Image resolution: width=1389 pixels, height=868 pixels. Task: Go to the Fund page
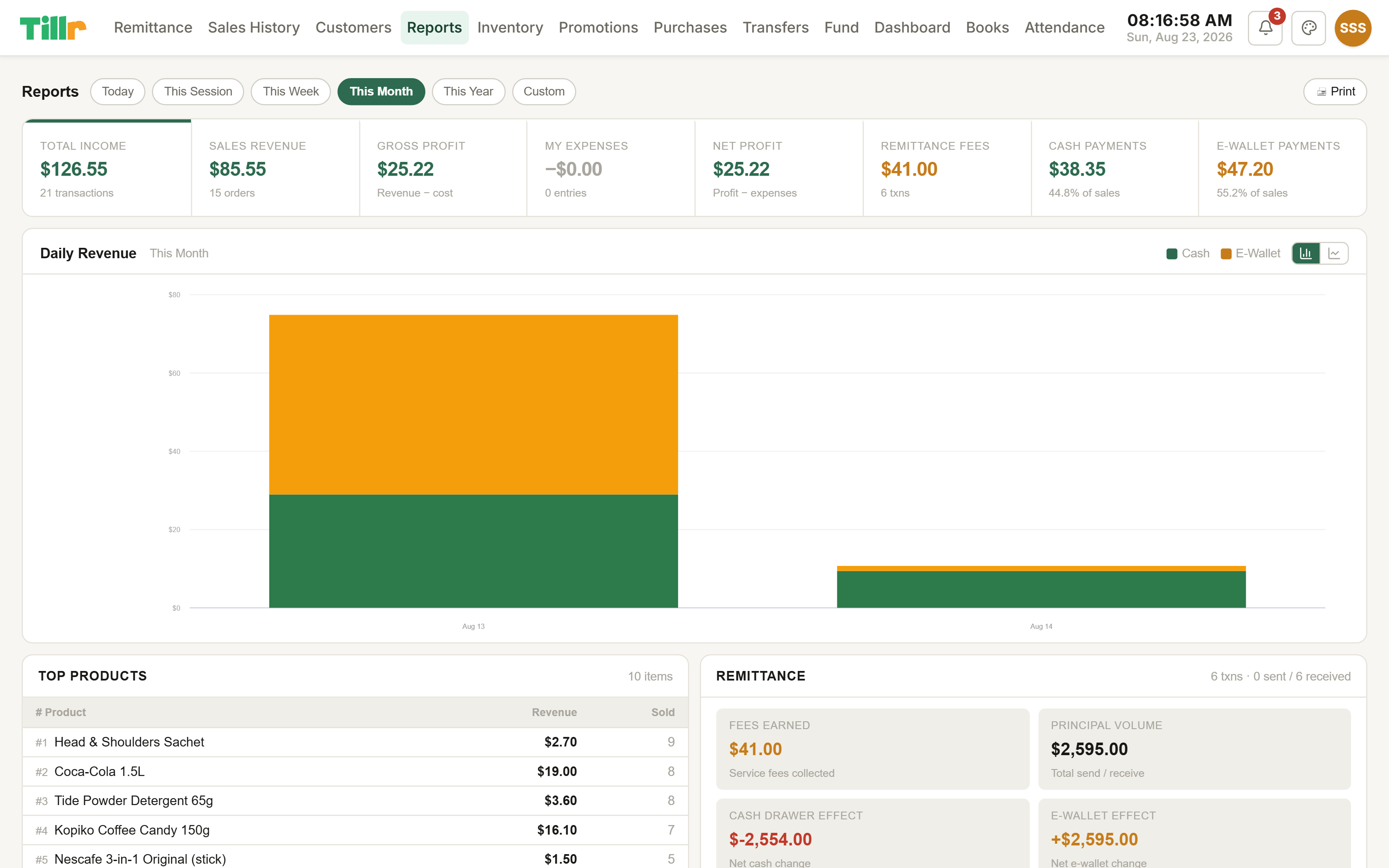(842, 27)
